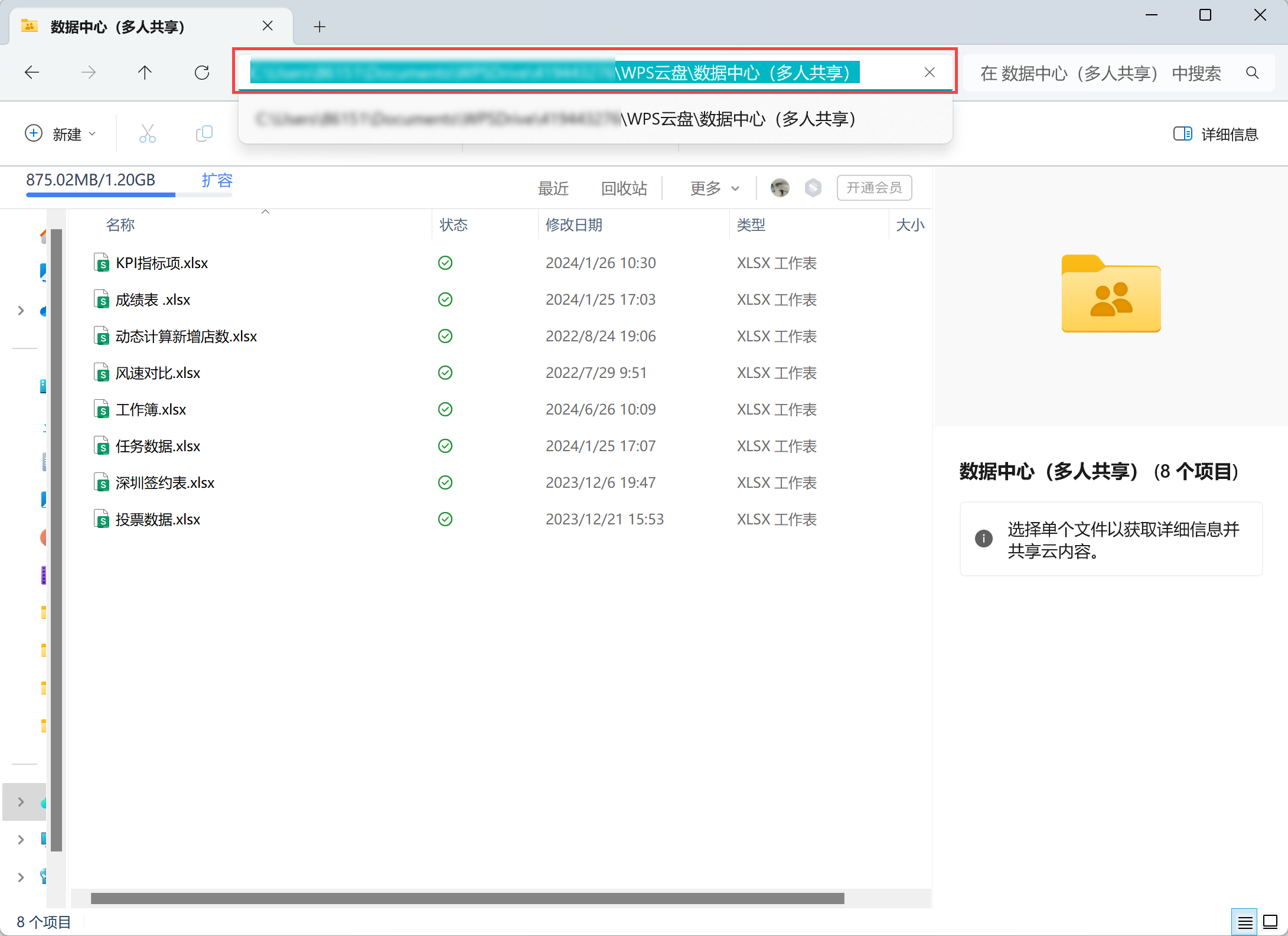Open the 最近 tab

click(x=553, y=188)
